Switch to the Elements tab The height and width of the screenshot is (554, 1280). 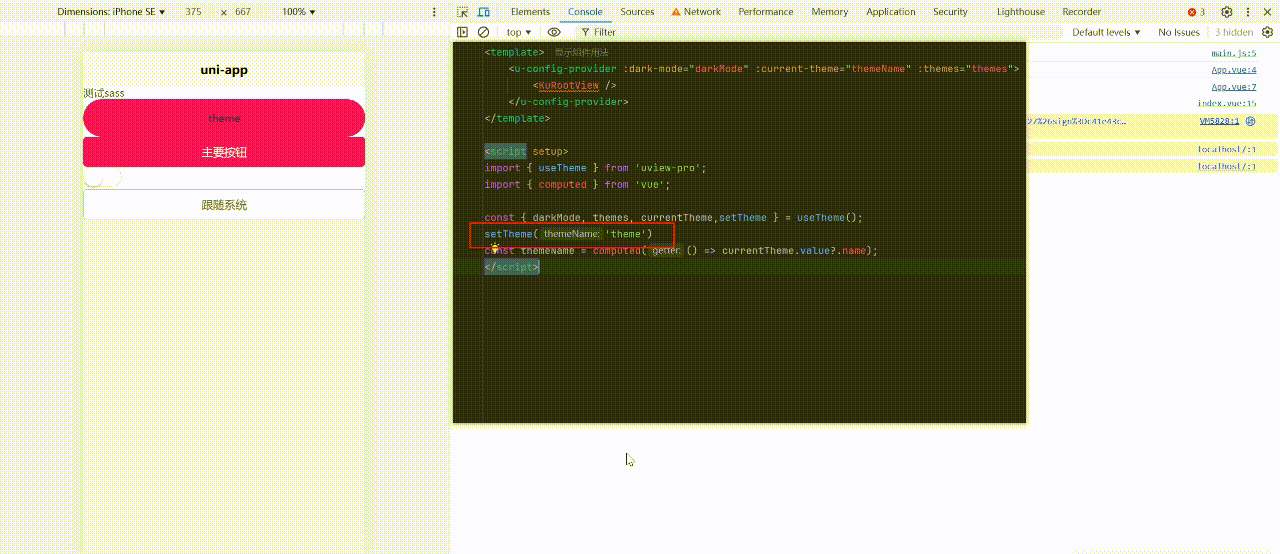[x=530, y=12]
